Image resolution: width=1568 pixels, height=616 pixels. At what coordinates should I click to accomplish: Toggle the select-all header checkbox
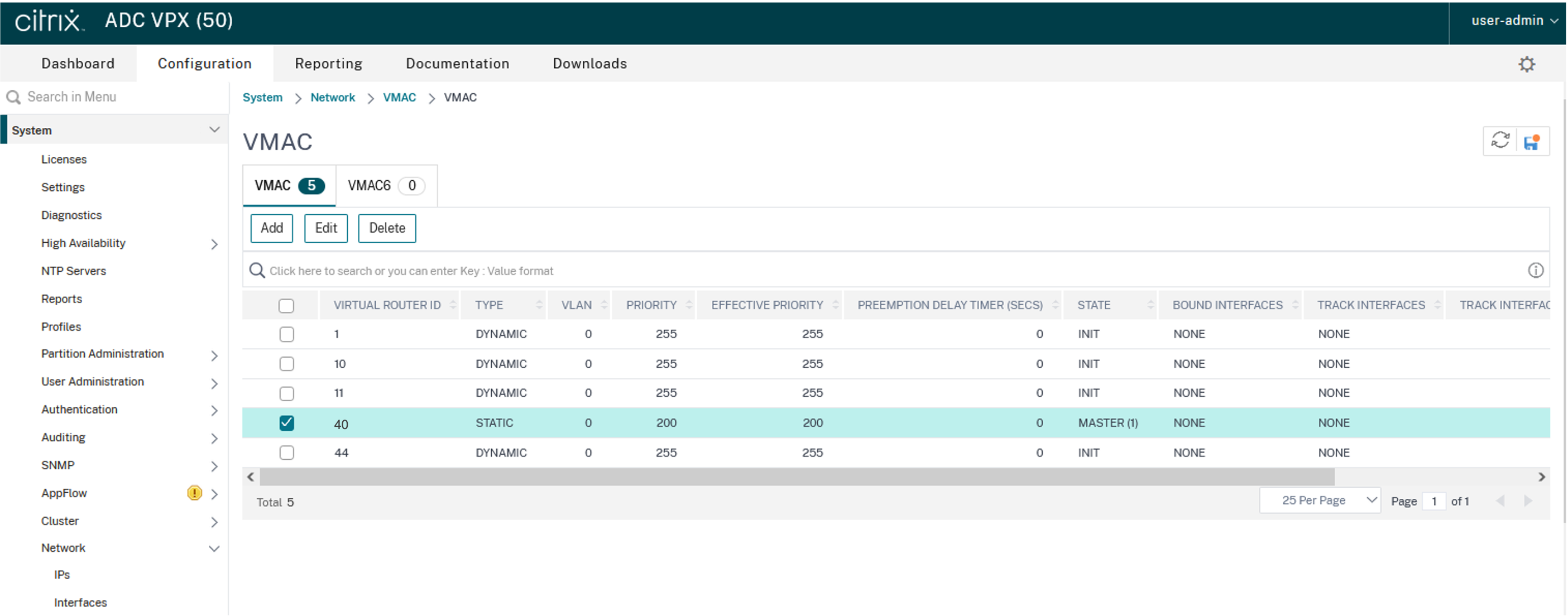pyautogui.click(x=286, y=306)
